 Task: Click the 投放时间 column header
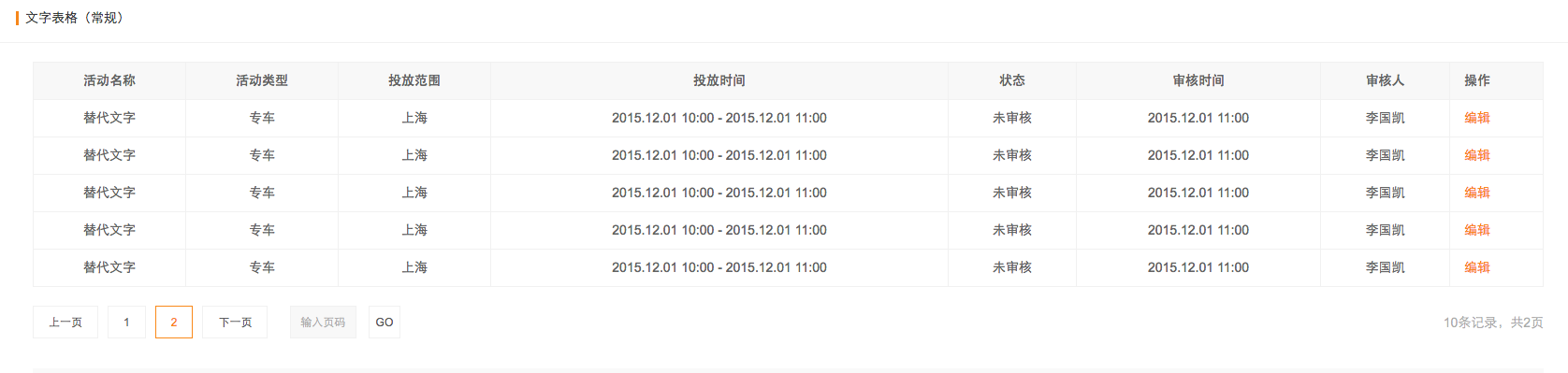719,80
